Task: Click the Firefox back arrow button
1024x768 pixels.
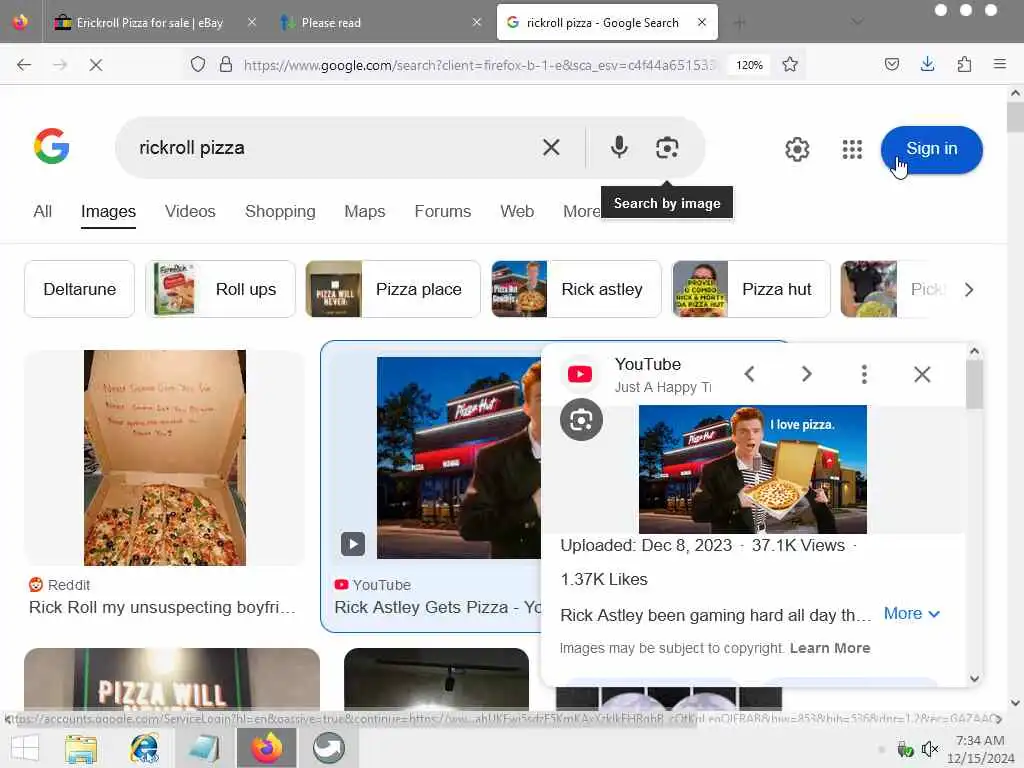Action: coord(24,65)
